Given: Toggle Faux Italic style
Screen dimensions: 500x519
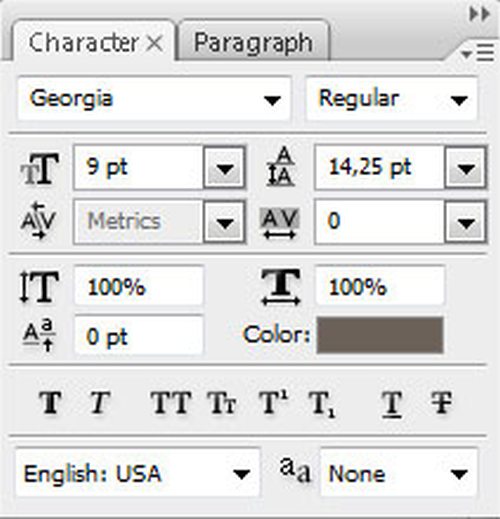Looking at the screenshot, I should 100,403.
